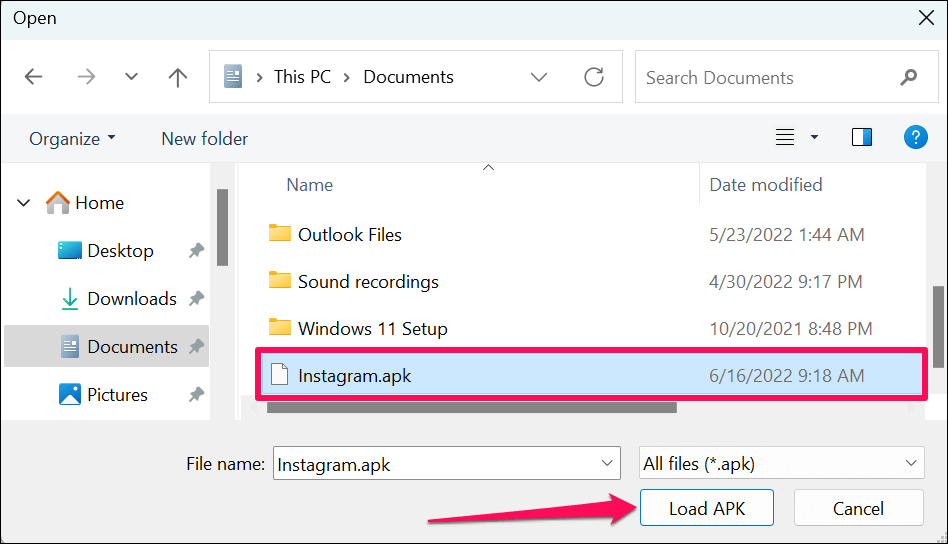Image resolution: width=948 pixels, height=544 pixels.
Task: Click the Cancel button
Action: point(858,508)
